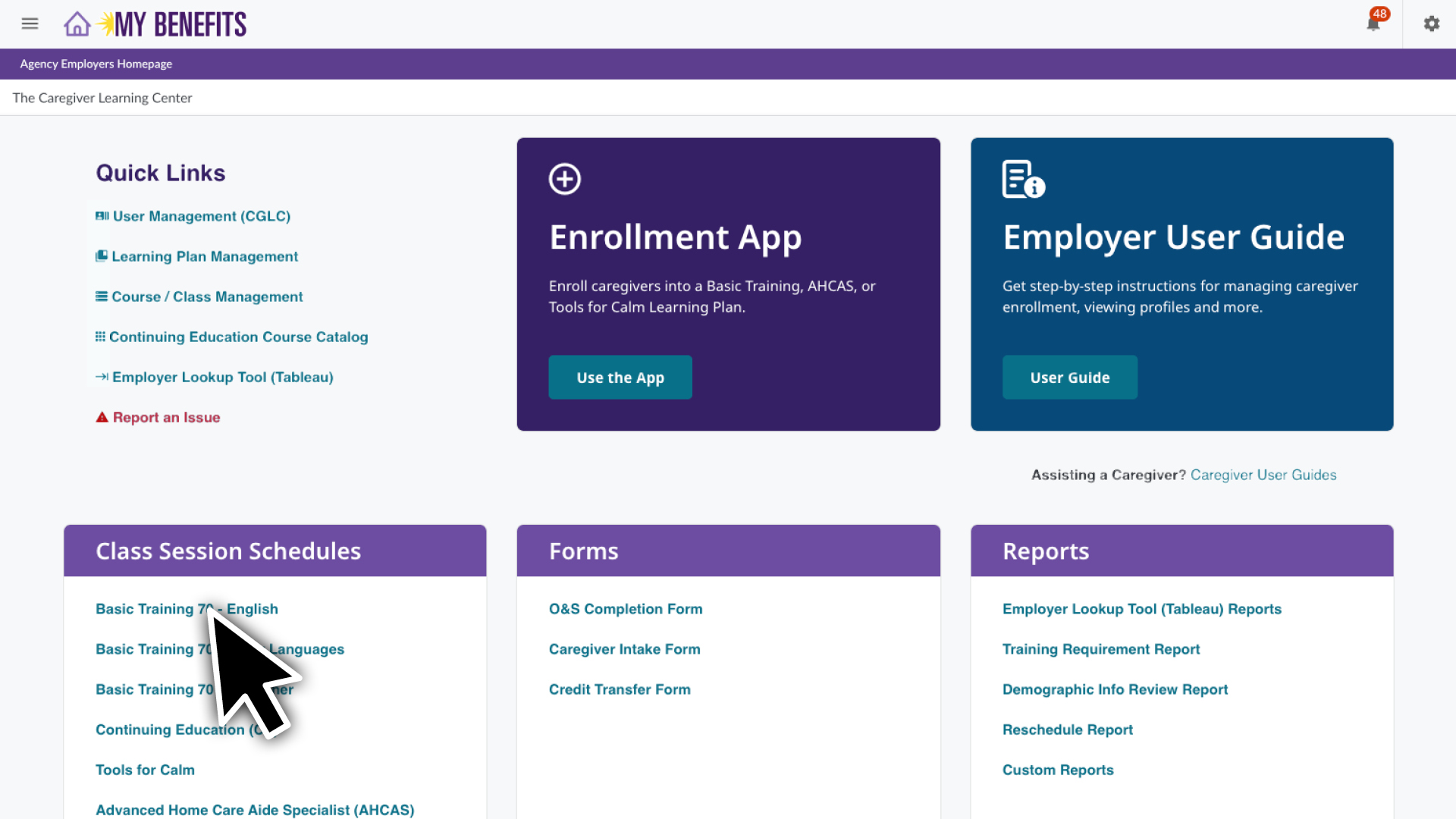Open the Caregiver Intake Form
The width and height of the screenshot is (1456, 819).
pyautogui.click(x=624, y=649)
